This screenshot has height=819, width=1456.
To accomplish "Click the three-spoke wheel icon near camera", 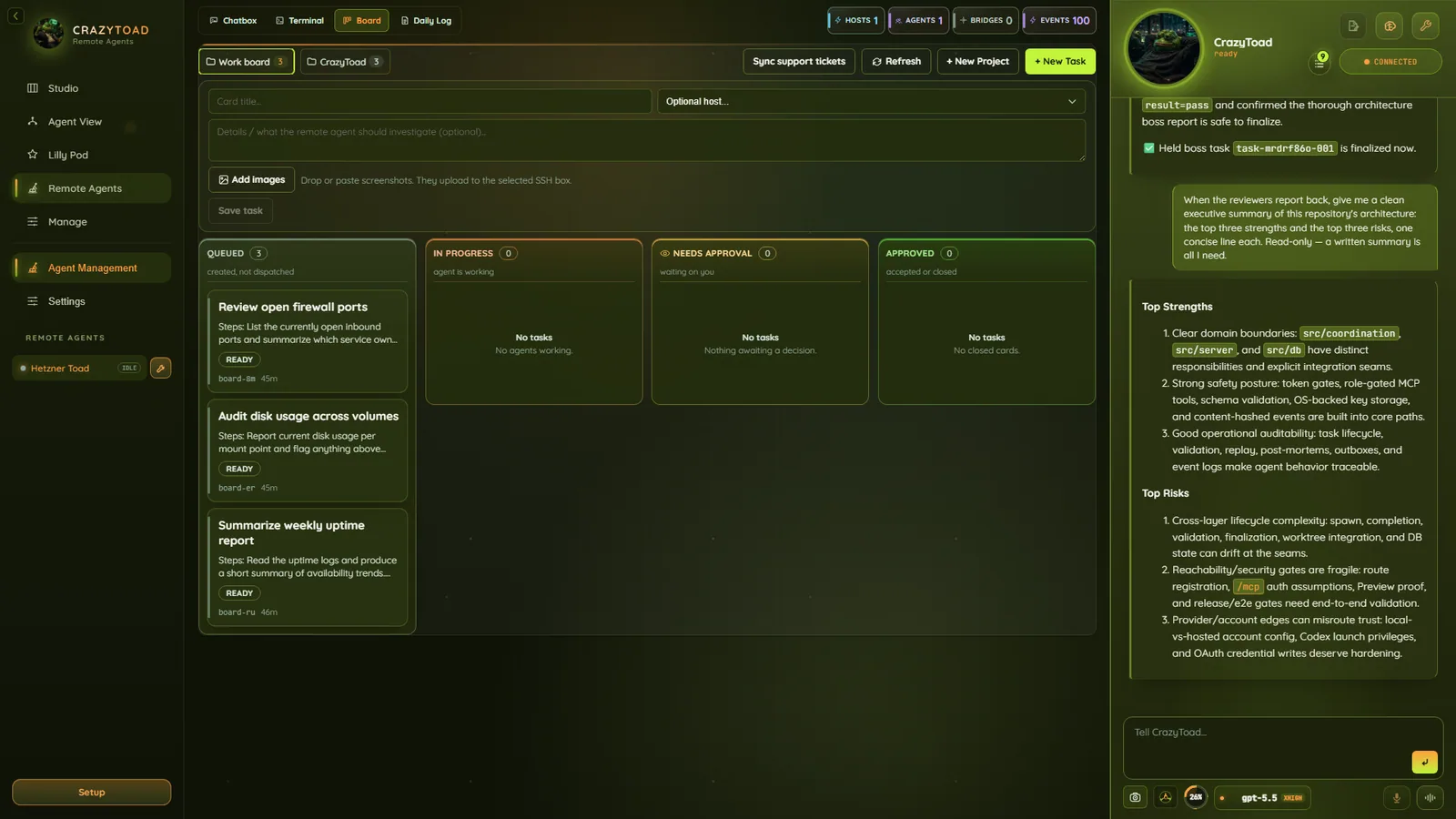I will pyautogui.click(x=1165, y=798).
